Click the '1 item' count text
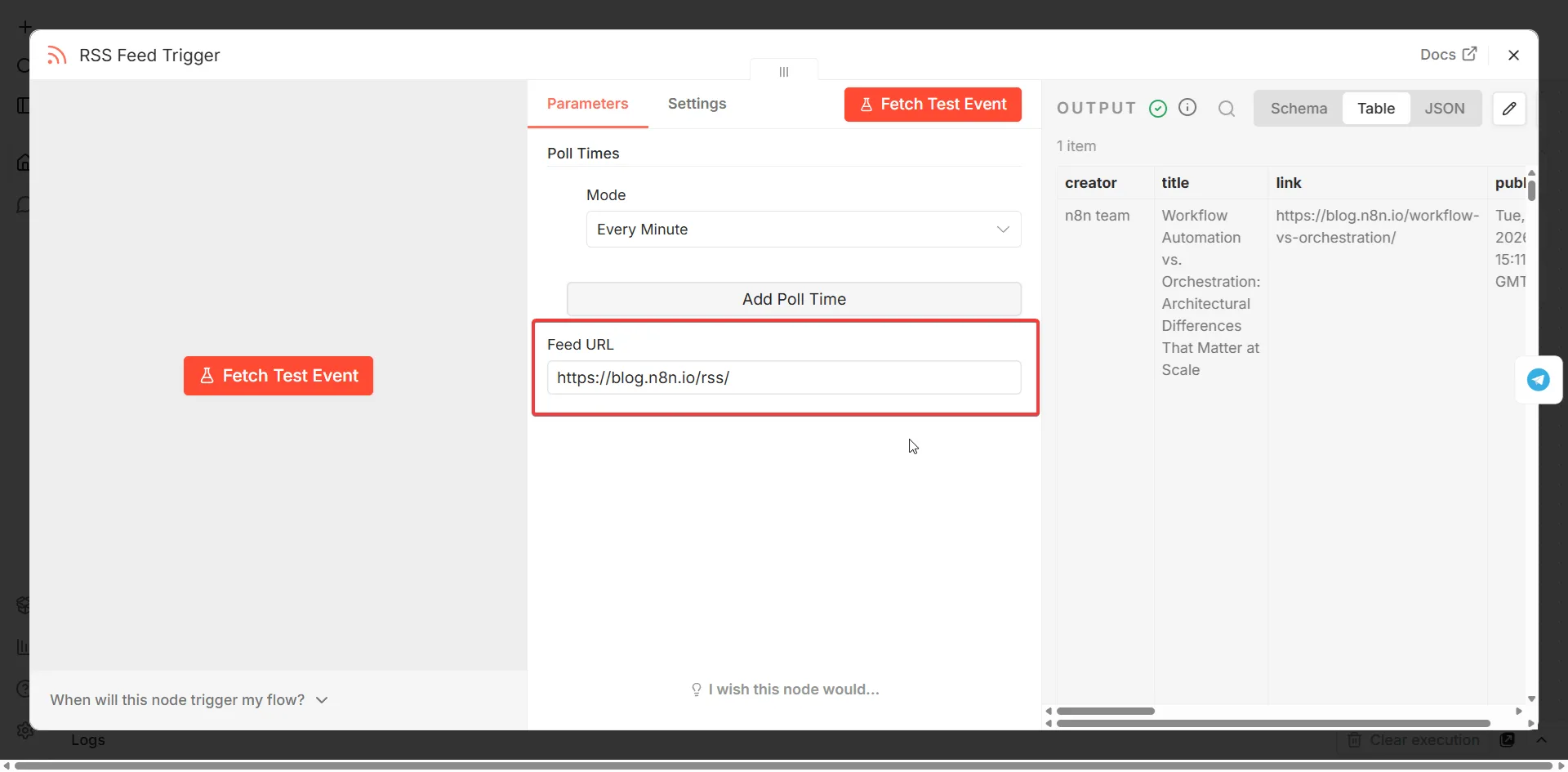The height and width of the screenshot is (772, 1568). [1076, 146]
